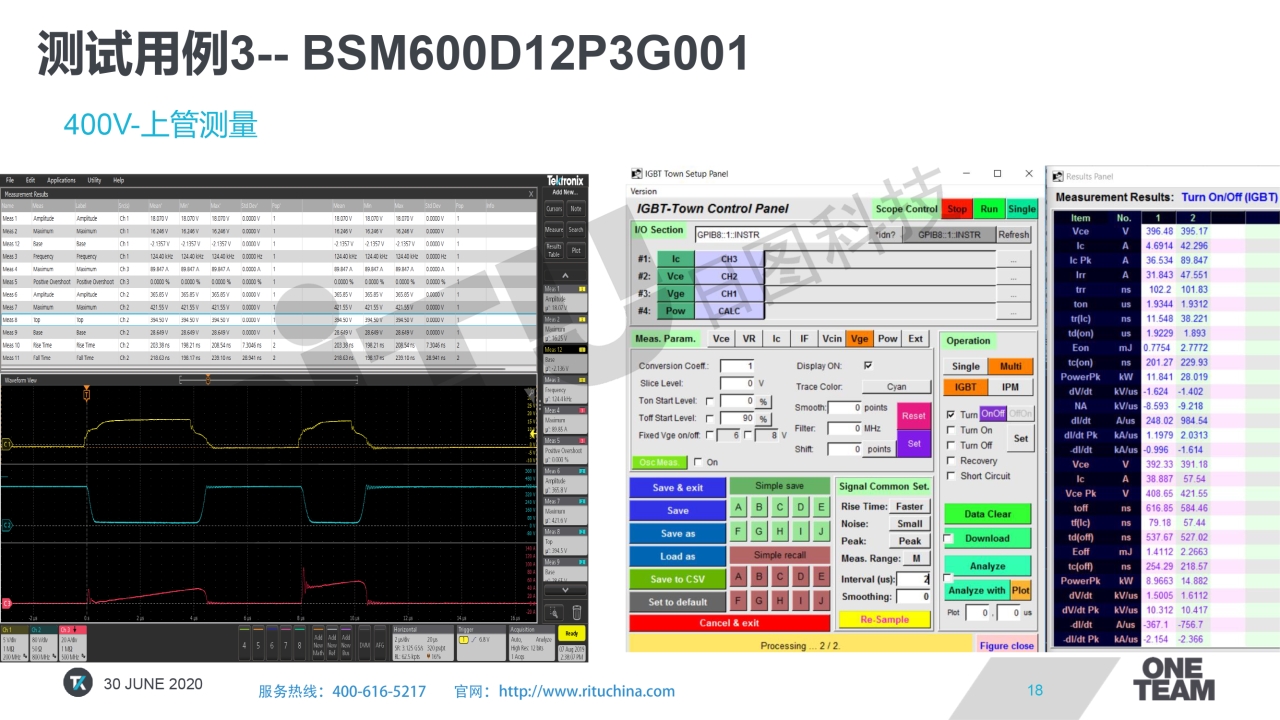Open browse button for Ic channel row

tap(1013, 259)
